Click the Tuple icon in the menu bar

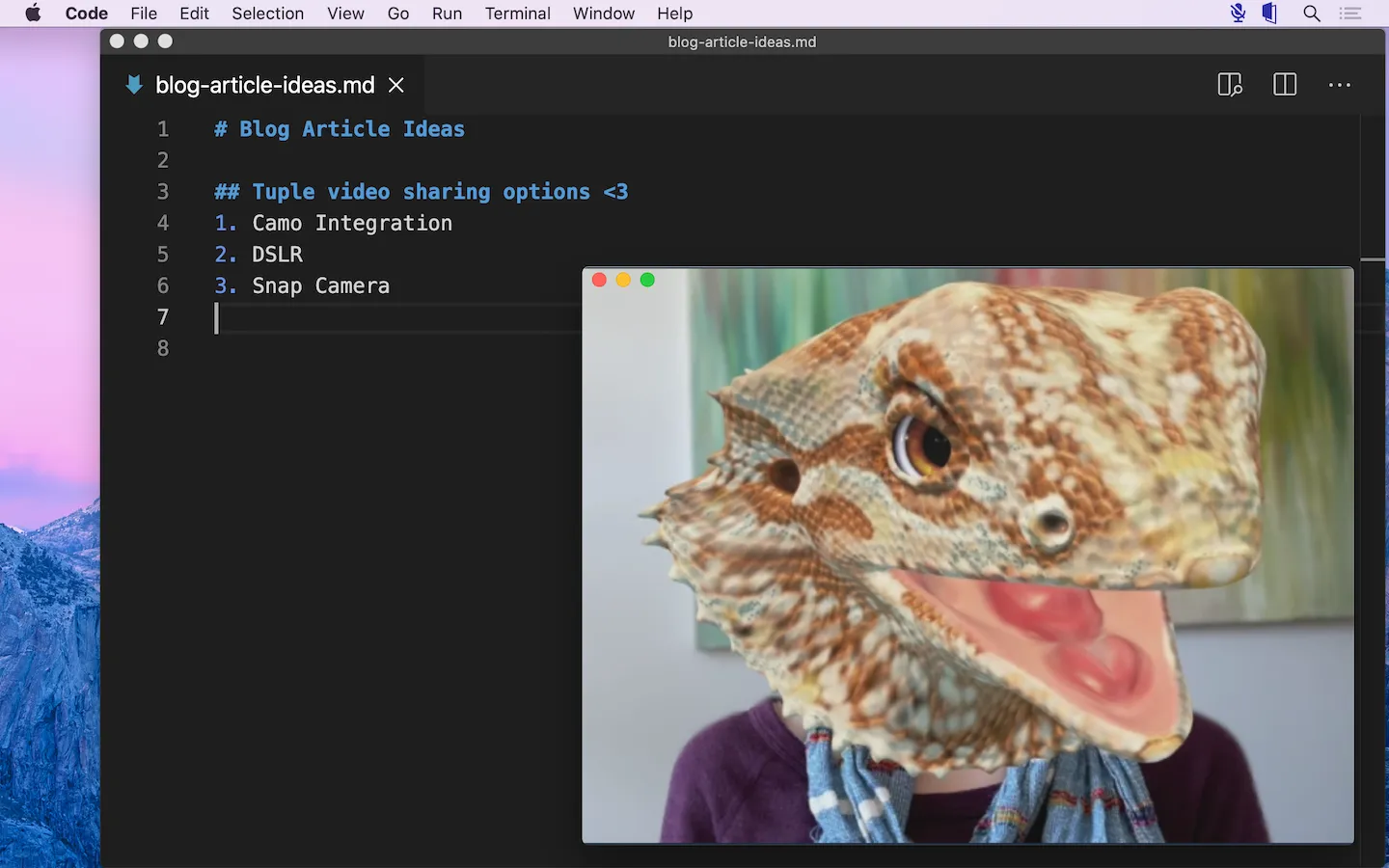1269,14
